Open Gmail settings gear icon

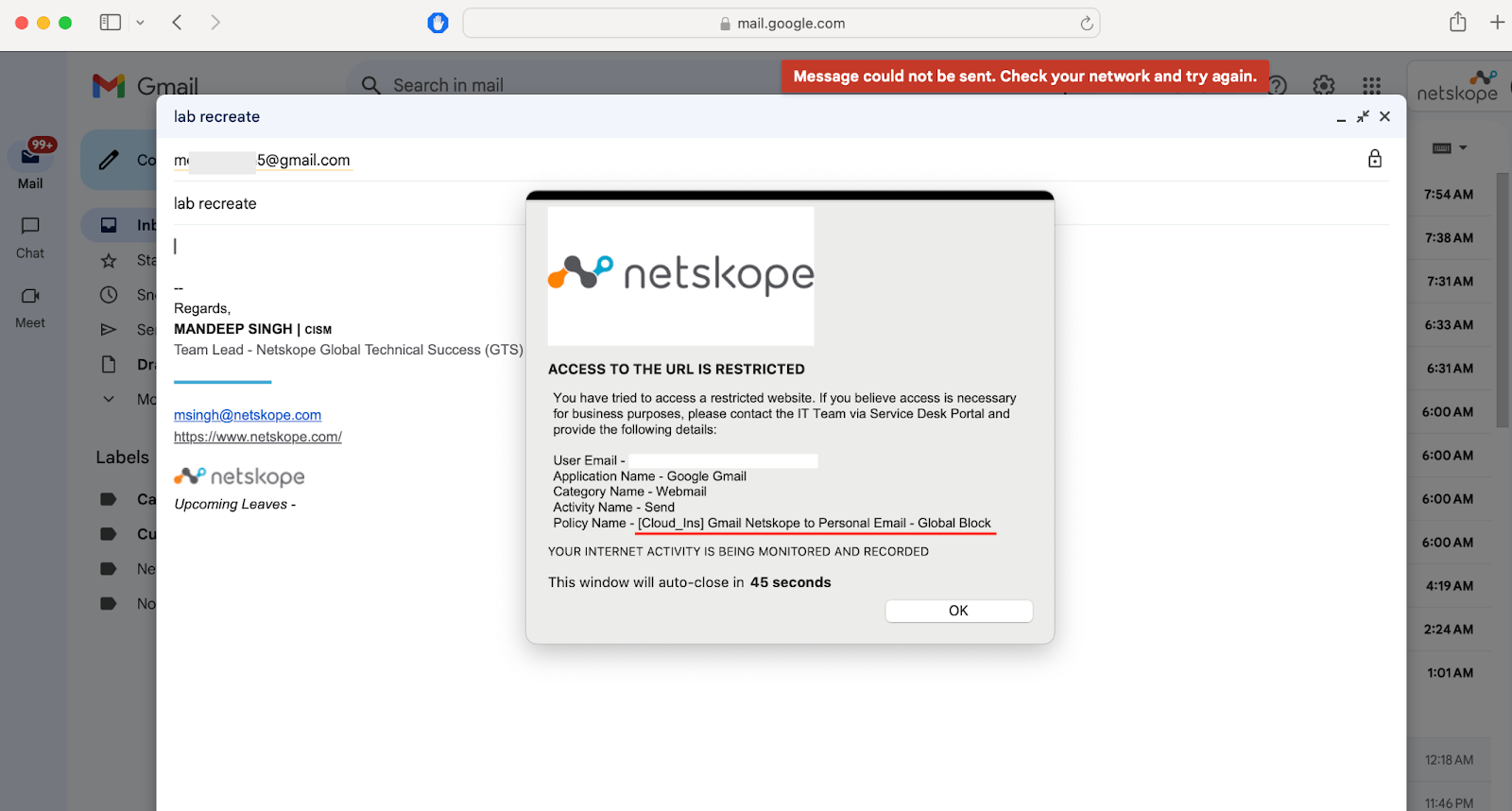pyautogui.click(x=1324, y=85)
